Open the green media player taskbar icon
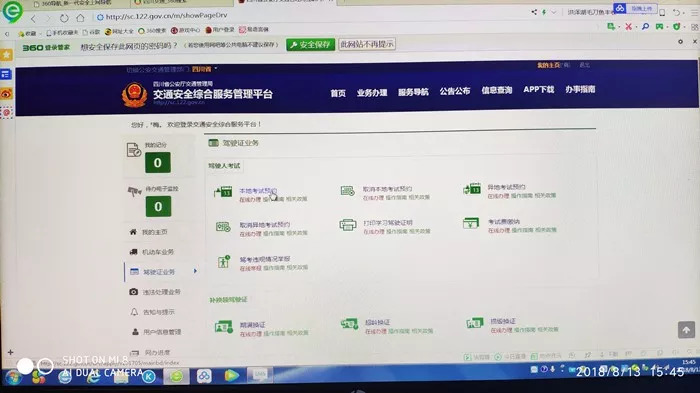Image resolution: width=700 pixels, height=393 pixels. tap(231, 376)
